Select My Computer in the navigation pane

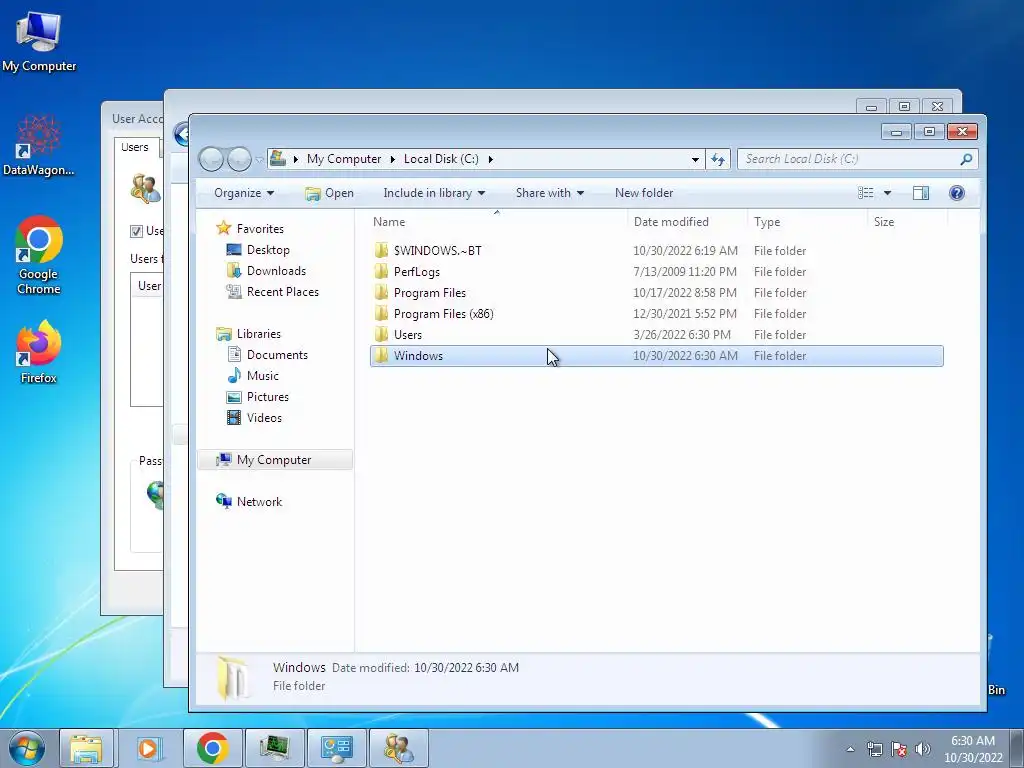pos(274,460)
